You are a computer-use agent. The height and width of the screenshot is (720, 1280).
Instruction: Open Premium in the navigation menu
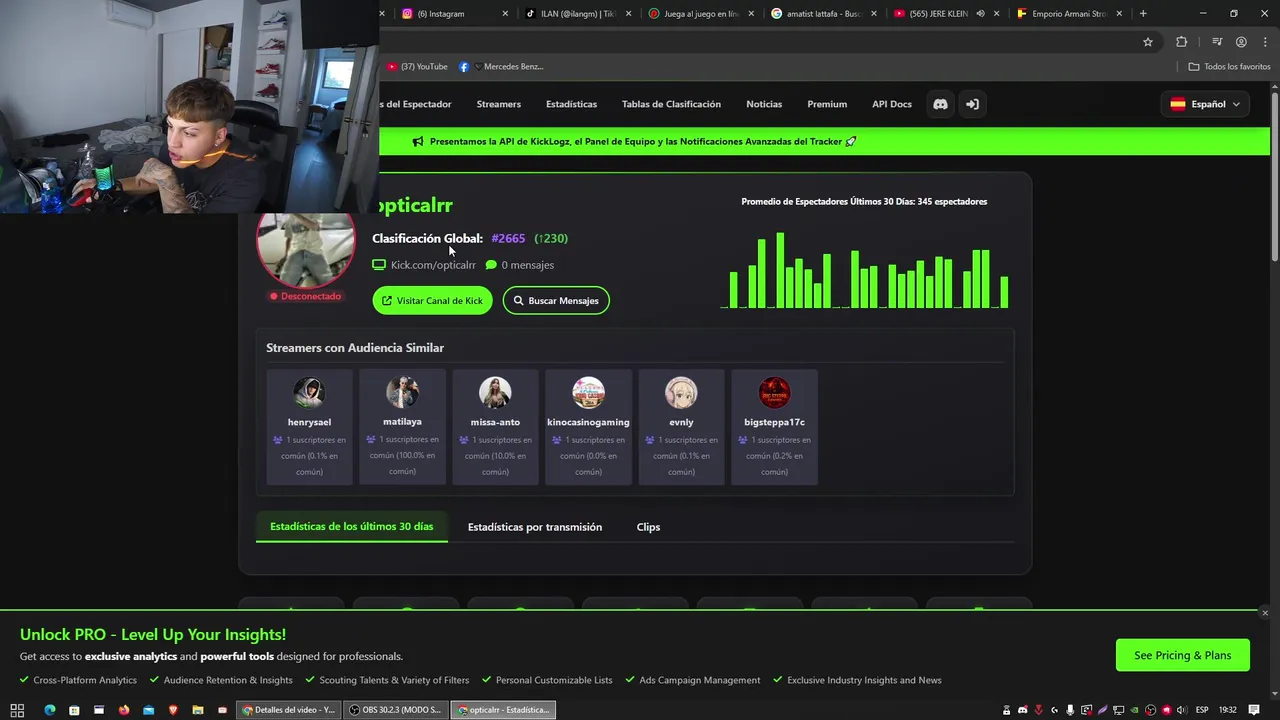[827, 104]
